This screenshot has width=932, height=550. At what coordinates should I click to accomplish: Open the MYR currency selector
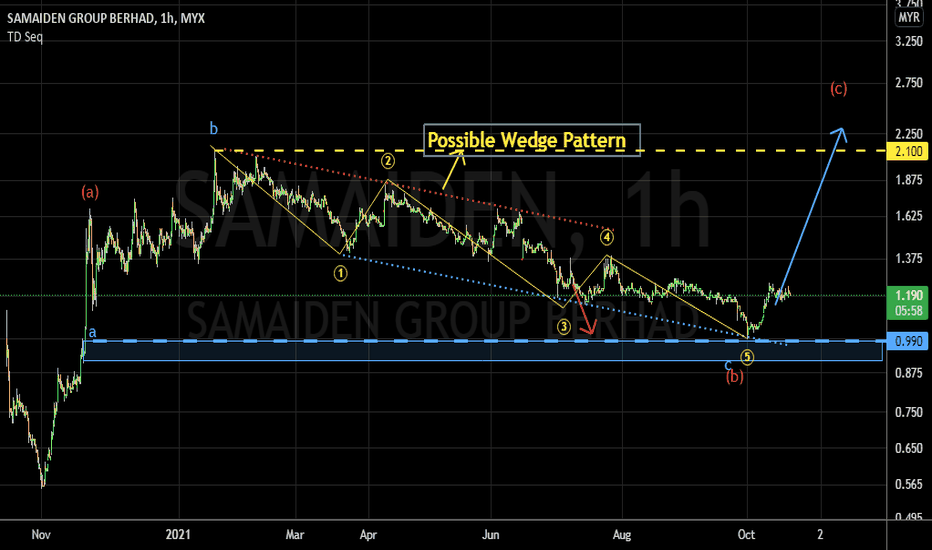click(909, 17)
